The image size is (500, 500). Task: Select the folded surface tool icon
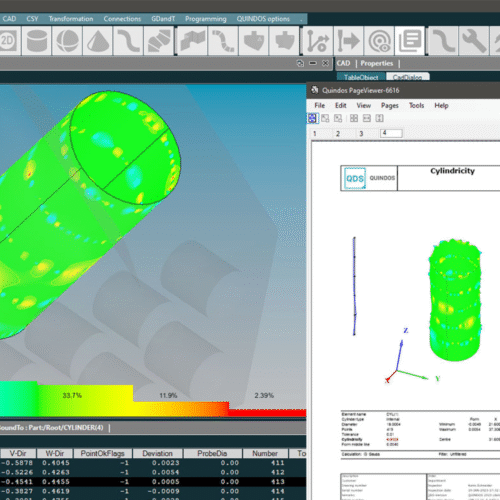coord(193,41)
